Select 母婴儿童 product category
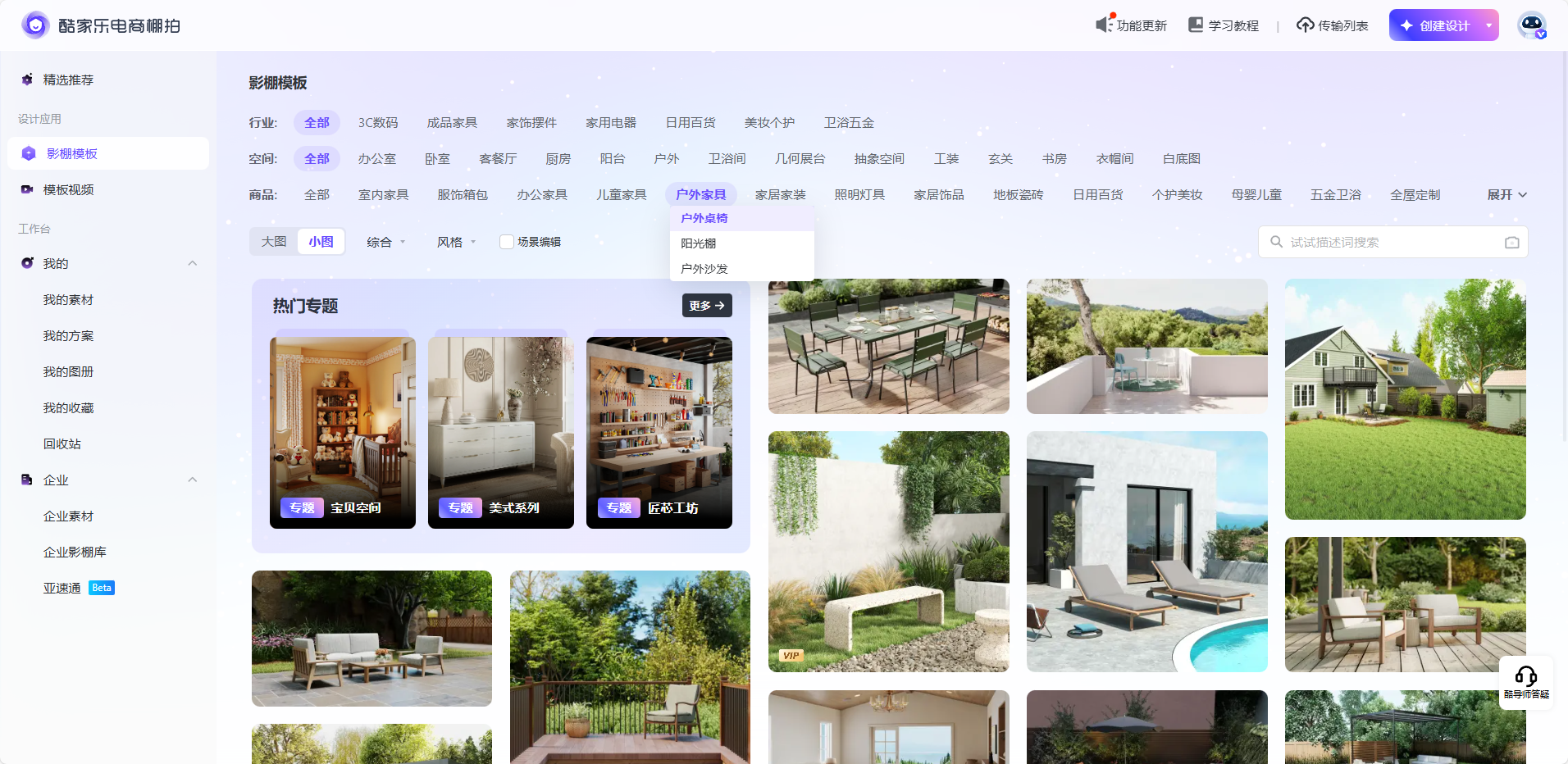Screen dimensions: 1568x764 pos(1256,195)
